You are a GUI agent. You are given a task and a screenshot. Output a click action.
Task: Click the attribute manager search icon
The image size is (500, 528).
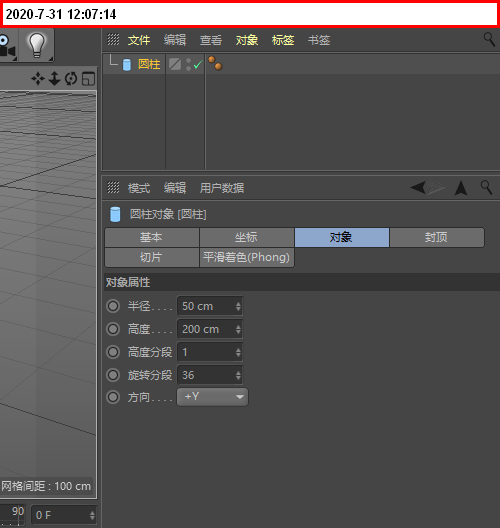[487, 188]
